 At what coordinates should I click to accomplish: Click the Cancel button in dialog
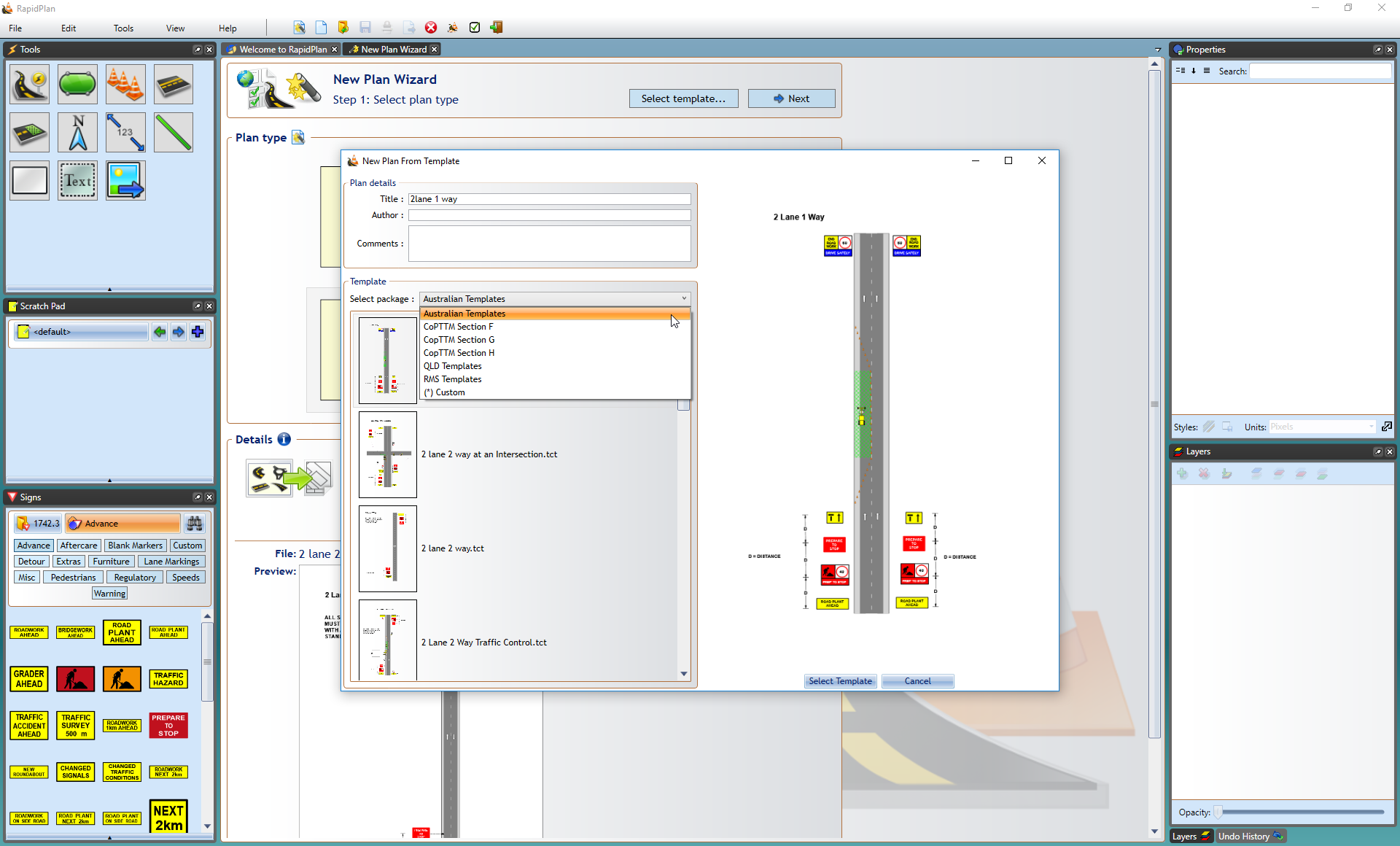coord(917,681)
